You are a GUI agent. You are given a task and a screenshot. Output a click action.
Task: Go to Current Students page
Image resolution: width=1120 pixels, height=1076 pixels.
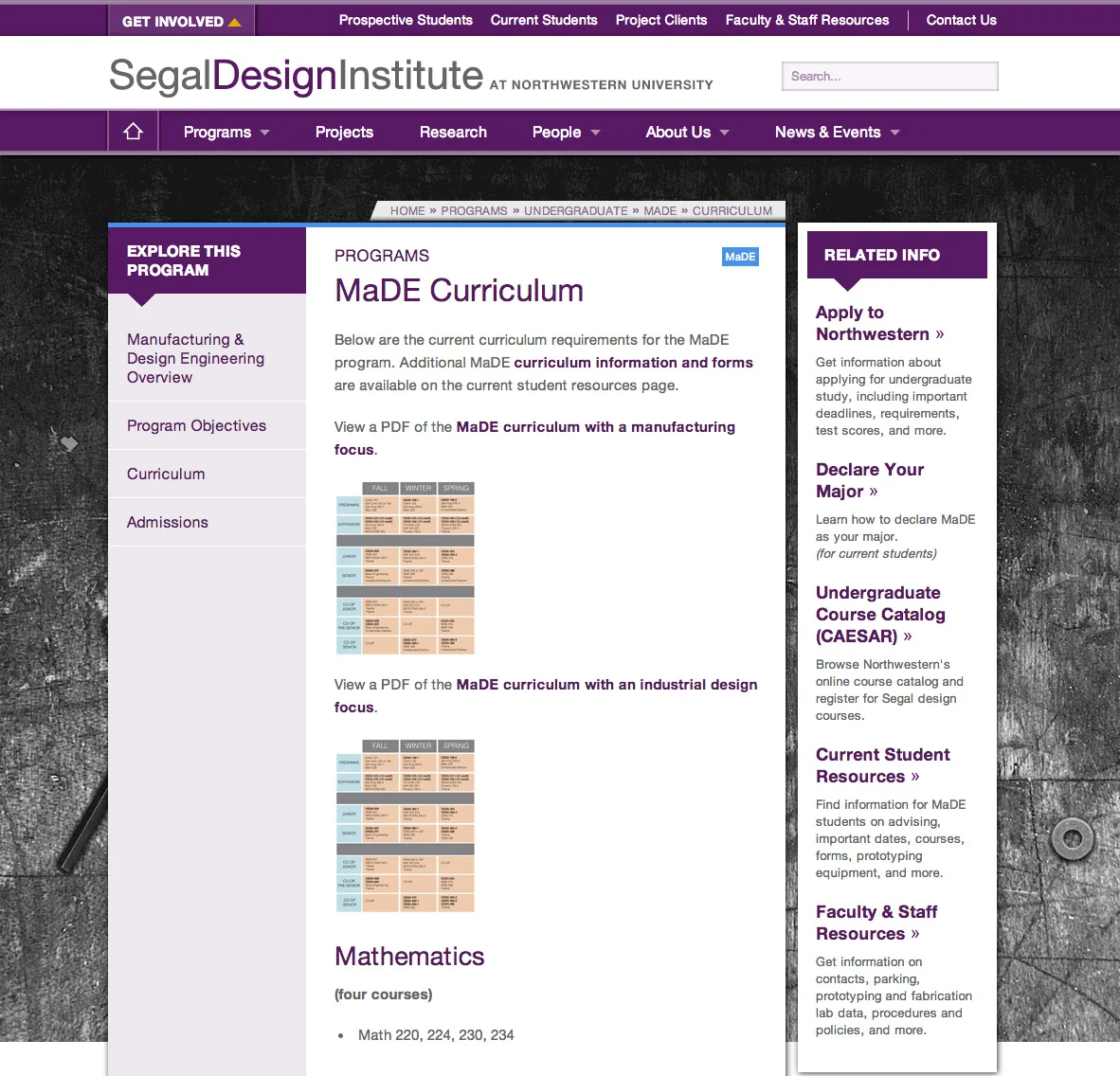[x=544, y=20]
